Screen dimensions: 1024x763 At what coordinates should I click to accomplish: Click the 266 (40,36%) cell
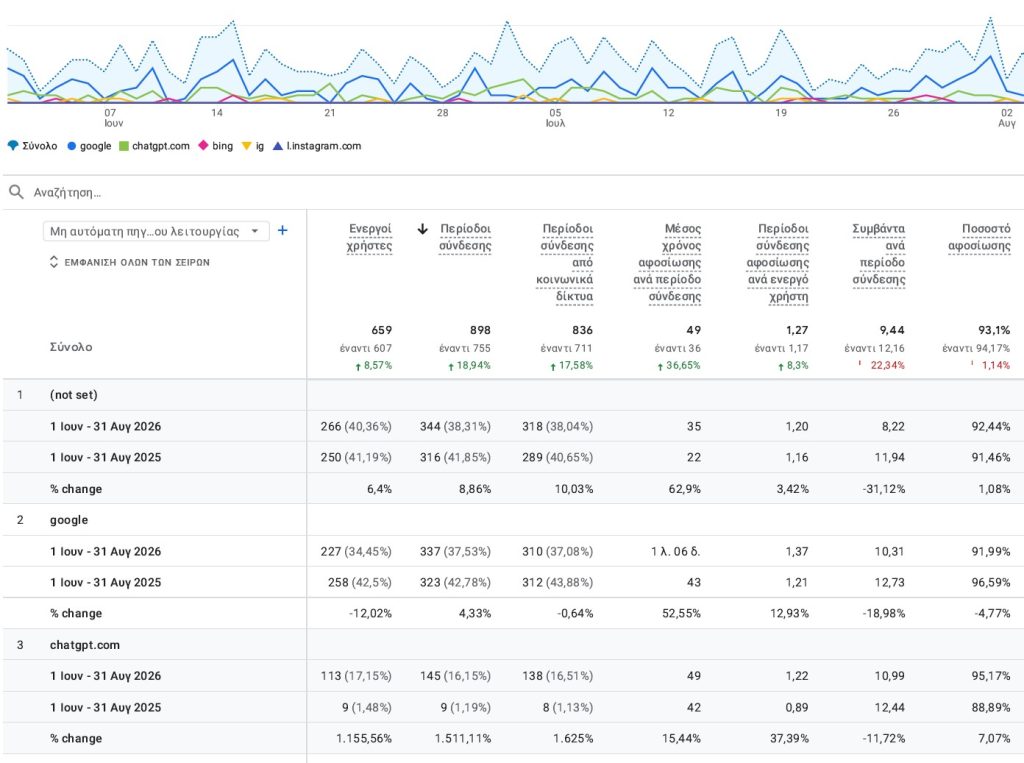pos(356,426)
